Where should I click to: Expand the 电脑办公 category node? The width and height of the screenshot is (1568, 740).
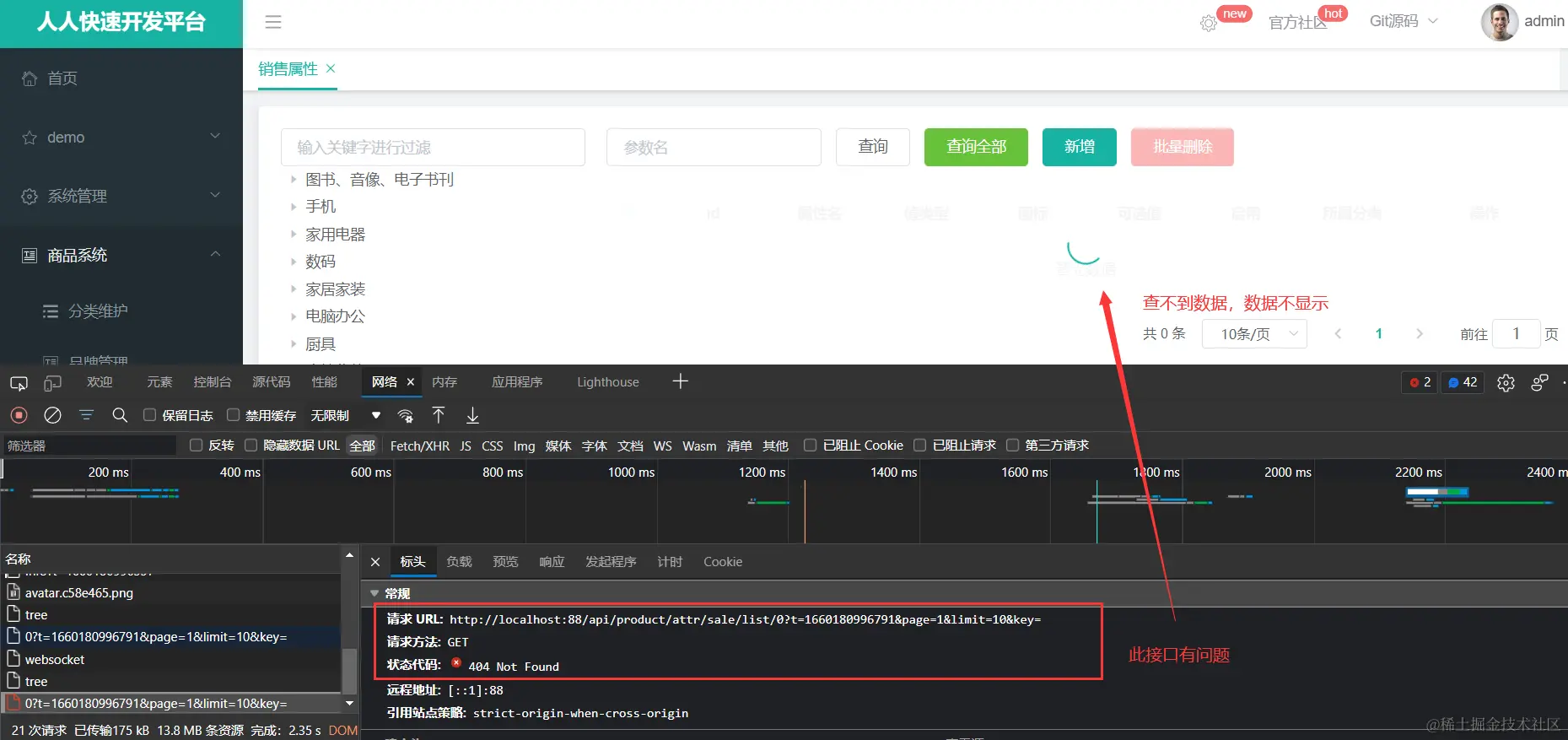point(294,316)
